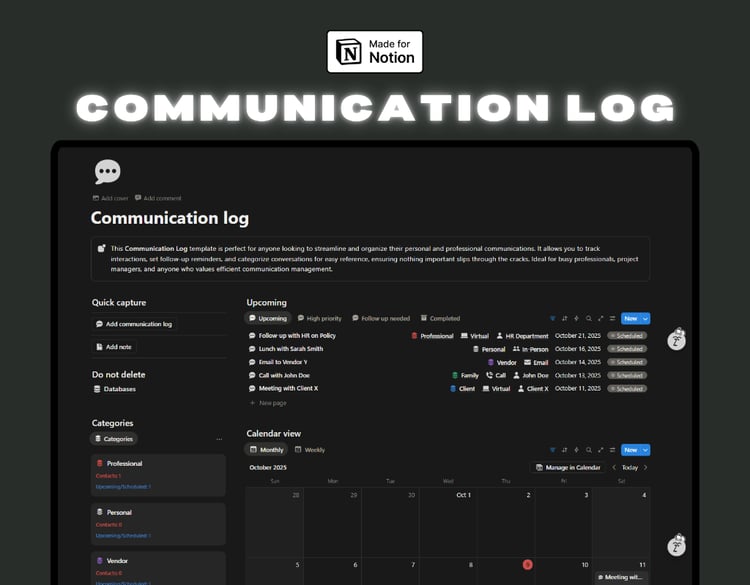Click Add cover above the title

click(x=110, y=198)
